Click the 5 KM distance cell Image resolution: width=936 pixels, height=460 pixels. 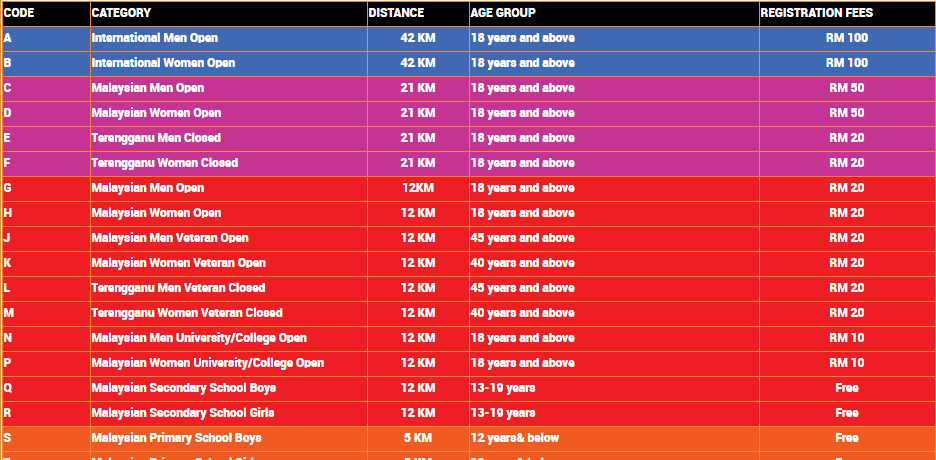coord(418,439)
